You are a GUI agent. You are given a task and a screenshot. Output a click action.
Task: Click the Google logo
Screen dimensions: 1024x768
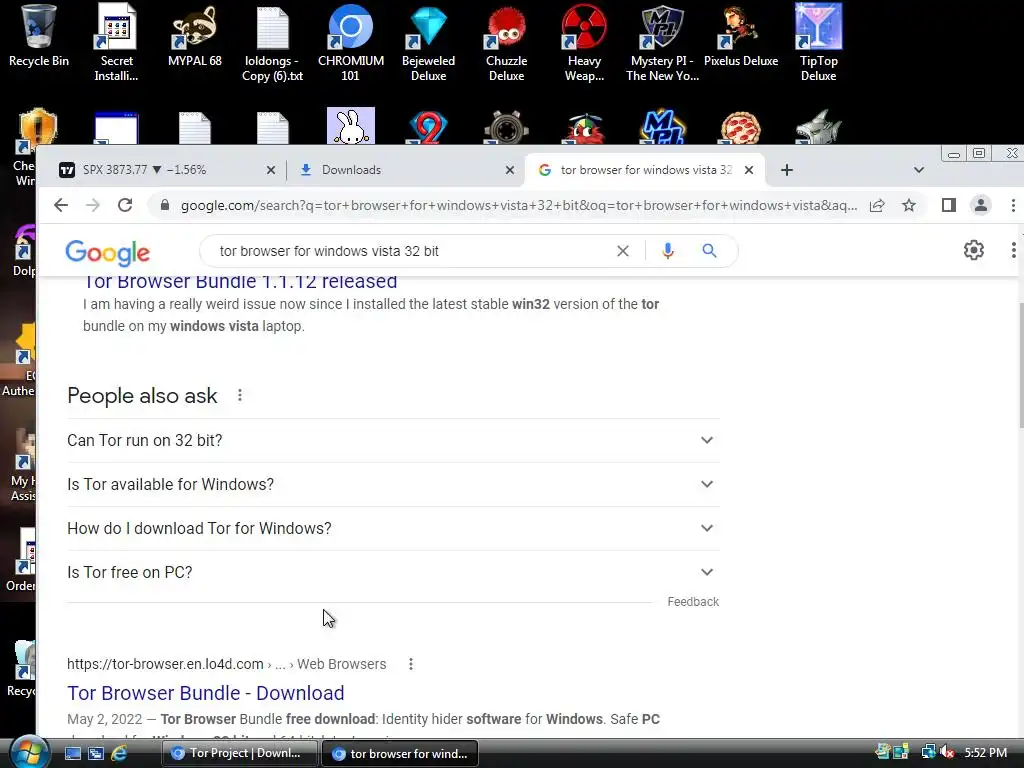(108, 252)
